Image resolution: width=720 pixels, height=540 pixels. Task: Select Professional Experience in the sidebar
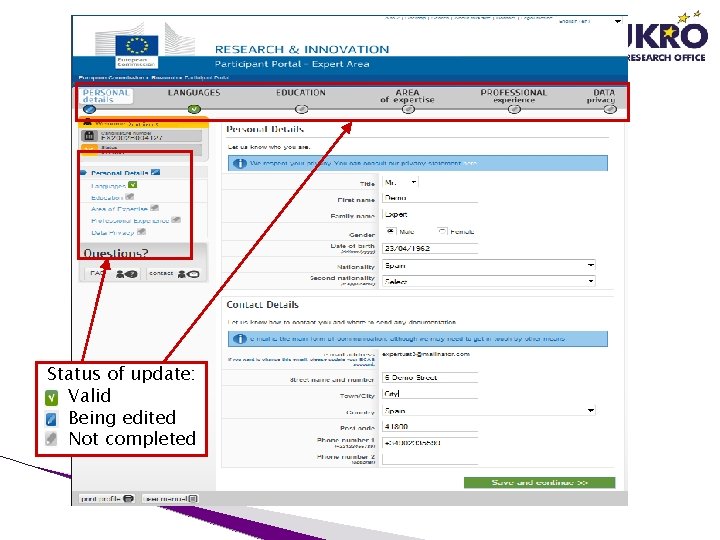coord(130,221)
